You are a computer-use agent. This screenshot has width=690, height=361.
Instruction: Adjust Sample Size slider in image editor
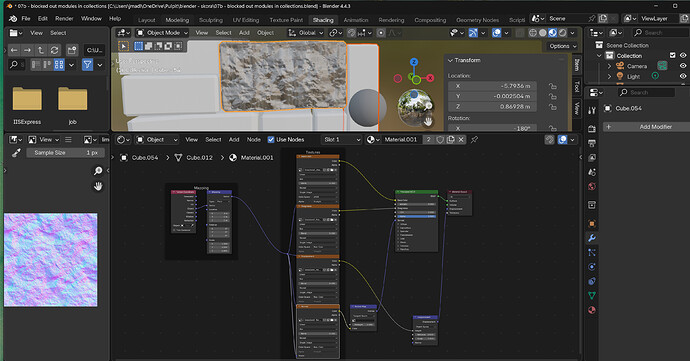(x=65, y=153)
